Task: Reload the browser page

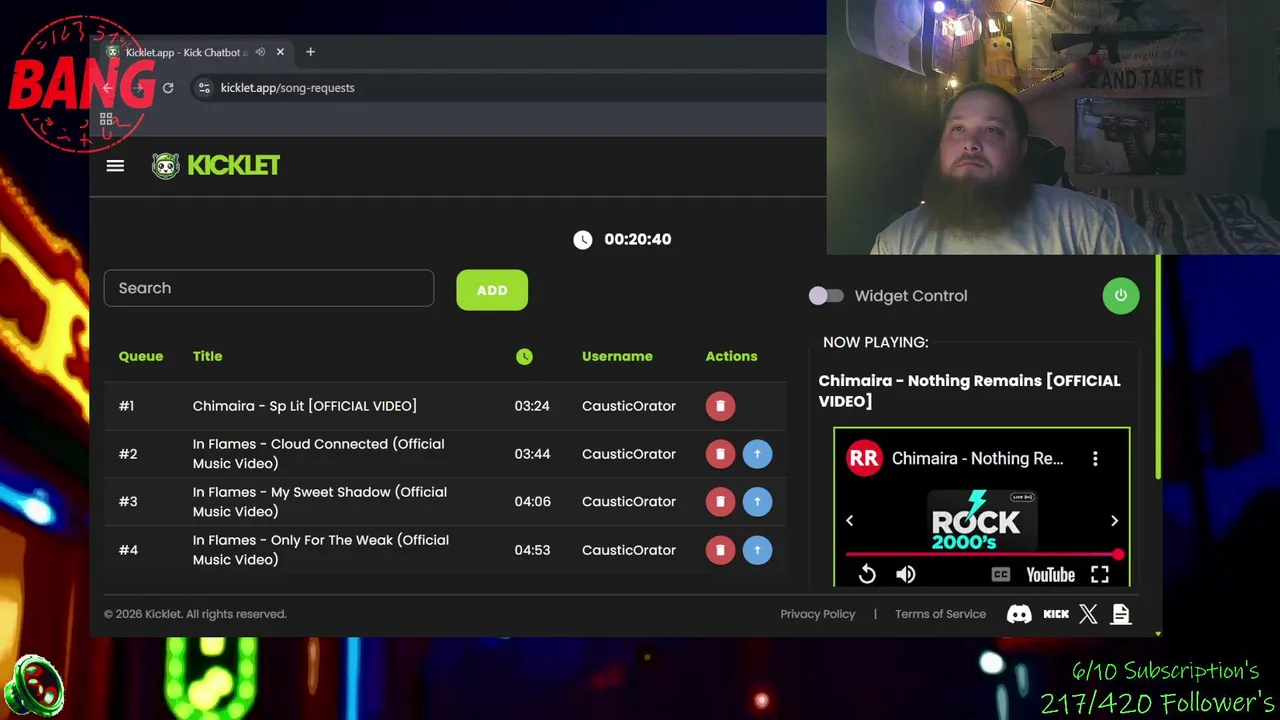Action: (x=168, y=88)
